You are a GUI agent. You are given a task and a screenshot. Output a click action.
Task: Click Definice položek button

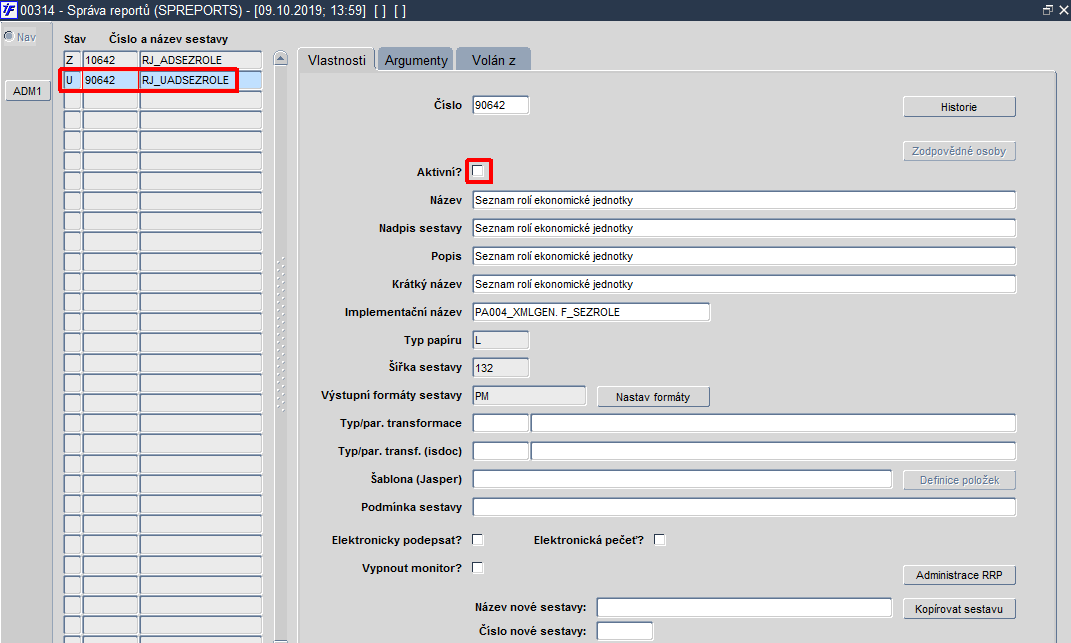click(x=959, y=480)
